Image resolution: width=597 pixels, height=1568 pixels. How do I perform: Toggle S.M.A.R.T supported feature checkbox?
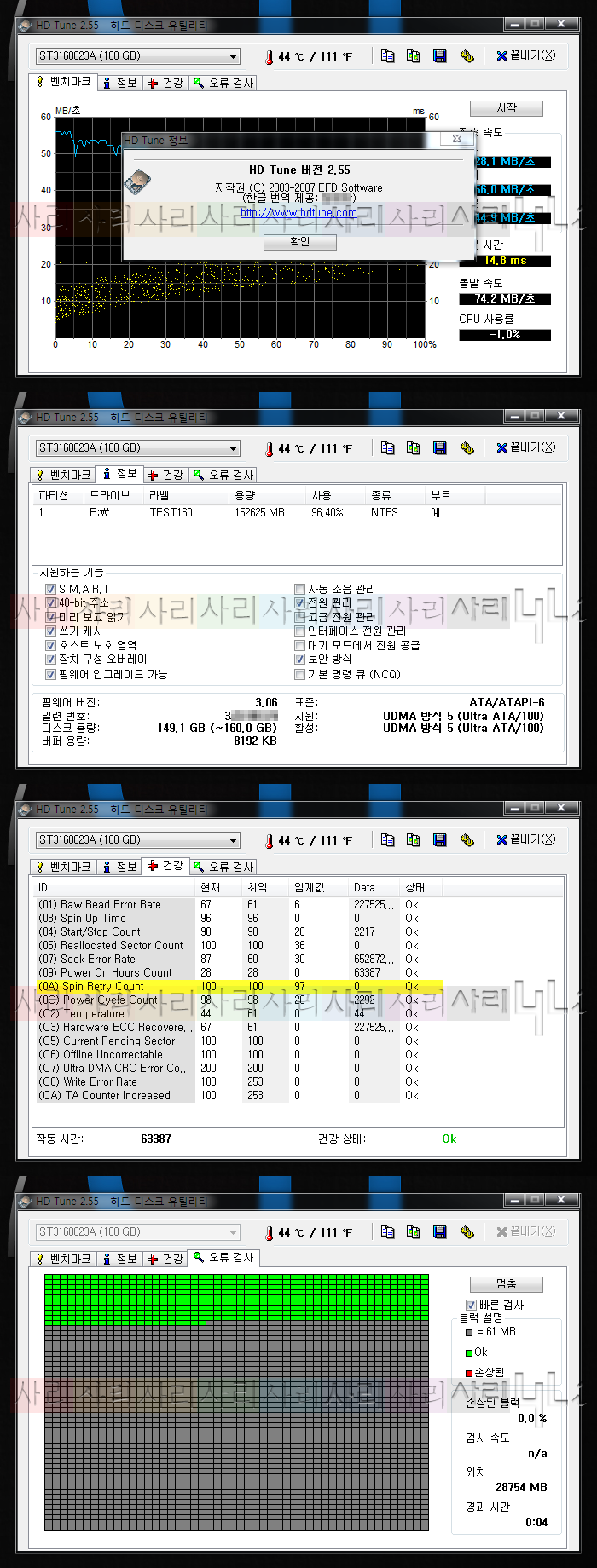[x=50, y=589]
